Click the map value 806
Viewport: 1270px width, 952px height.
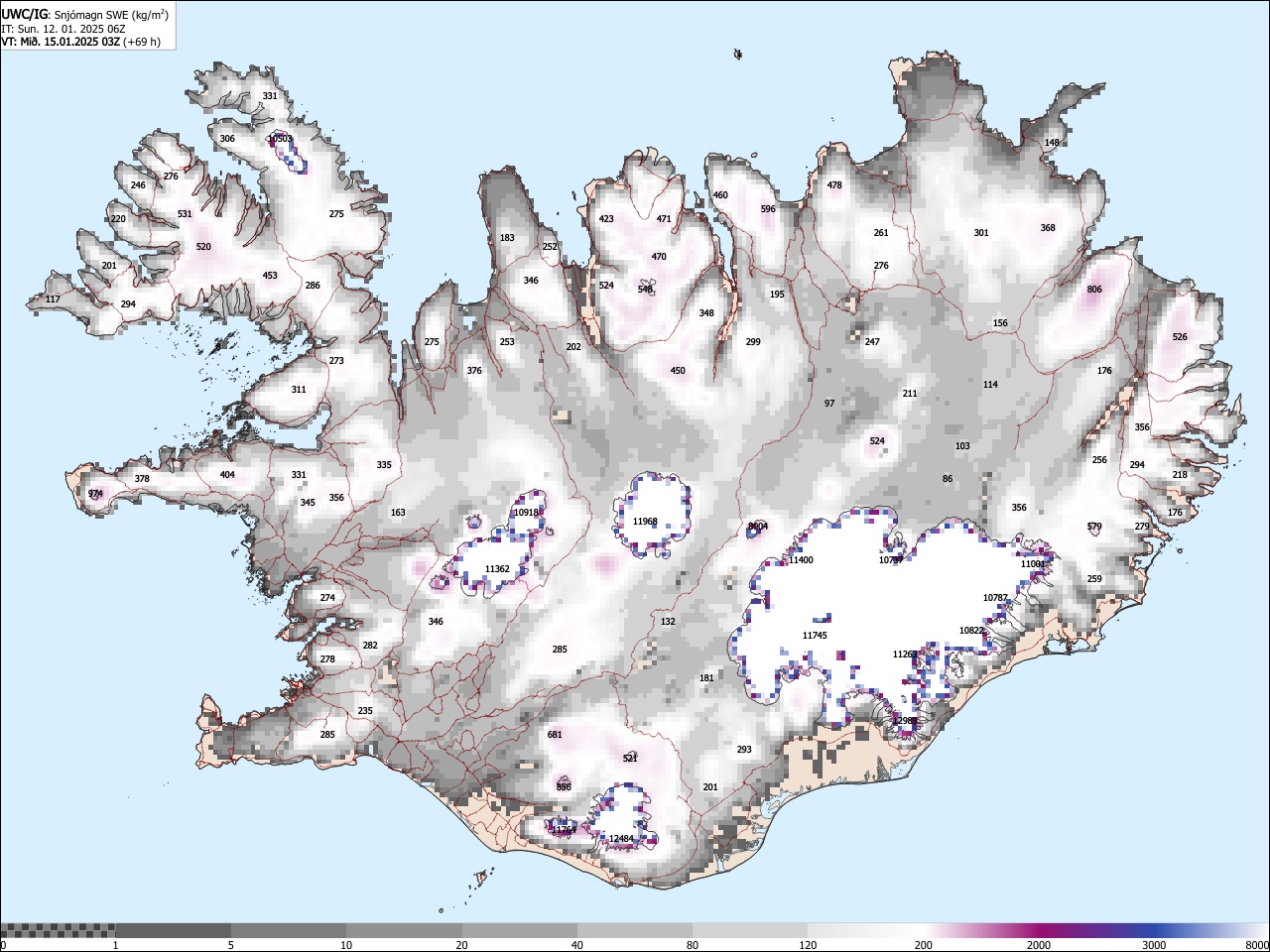coord(1094,290)
